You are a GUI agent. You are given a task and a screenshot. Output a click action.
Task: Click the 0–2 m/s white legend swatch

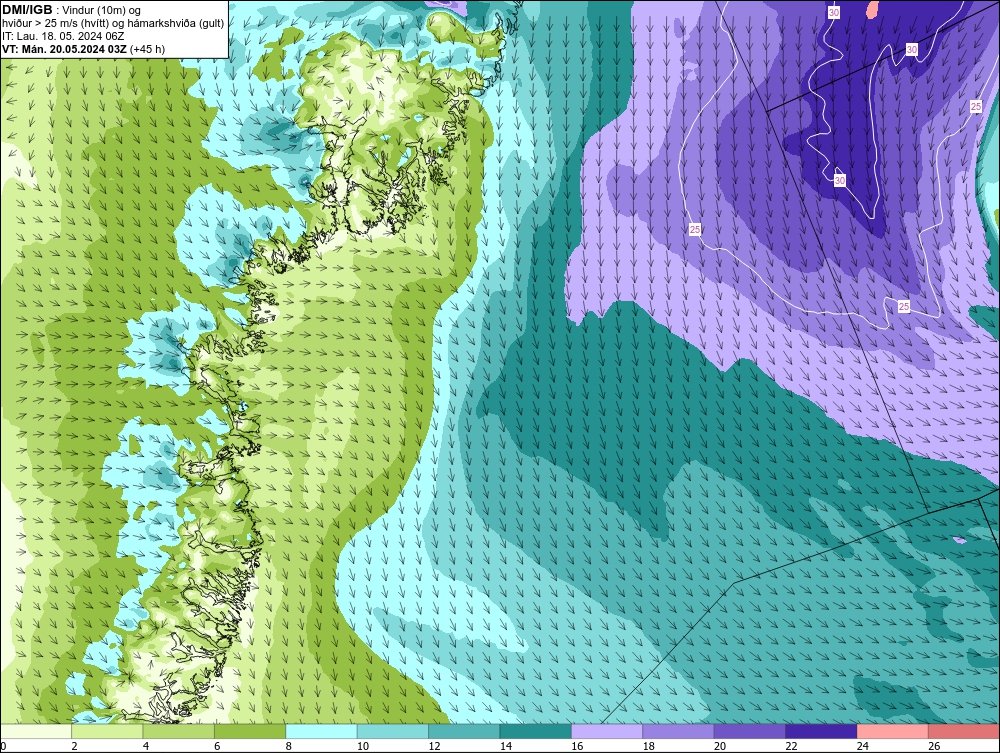coord(36,731)
